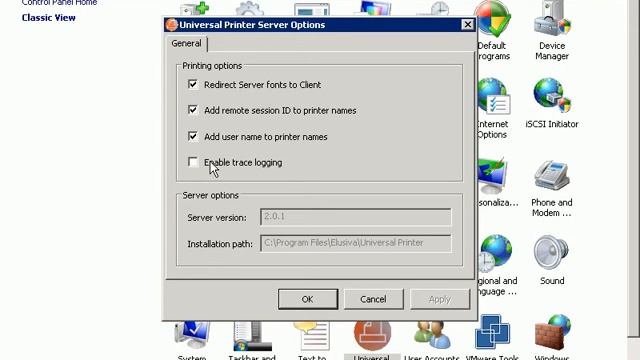Open System icon in Control Panel

192,340
